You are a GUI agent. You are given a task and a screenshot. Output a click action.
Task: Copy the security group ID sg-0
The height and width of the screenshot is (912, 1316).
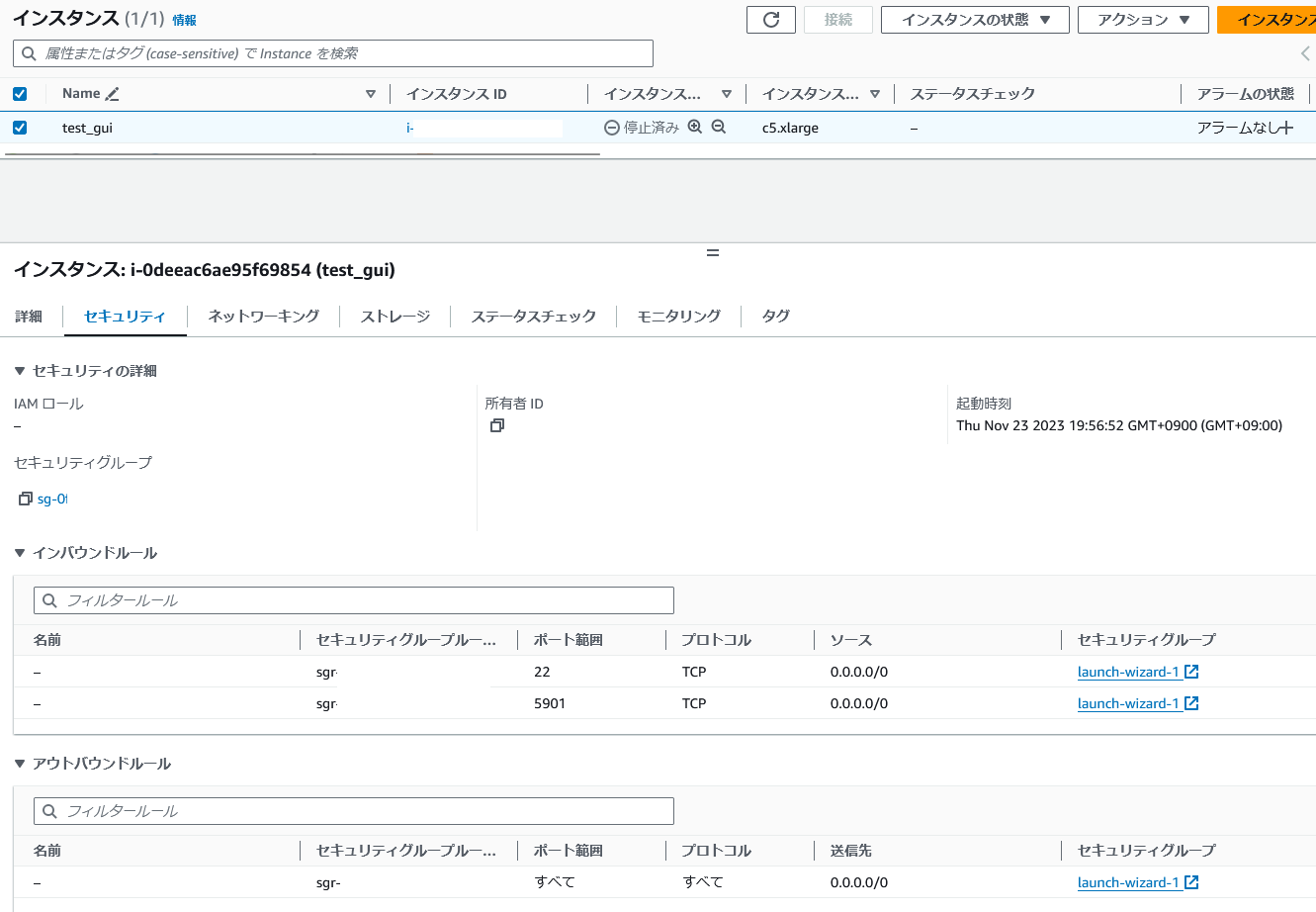pyautogui.click(x=26, y=499)
